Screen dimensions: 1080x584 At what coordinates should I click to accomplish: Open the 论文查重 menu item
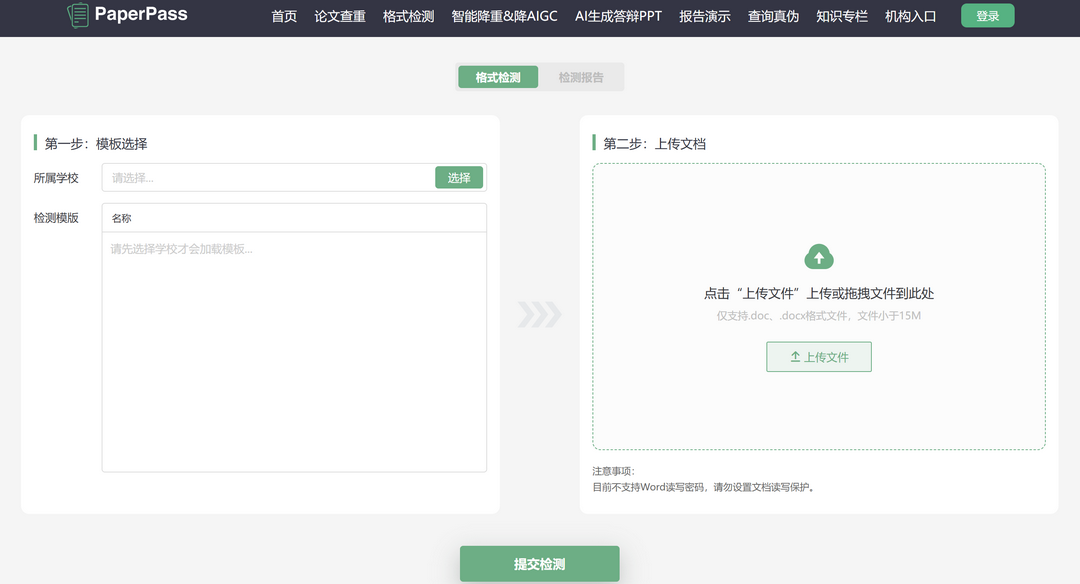pyautogui.click(x=339, y=16)
